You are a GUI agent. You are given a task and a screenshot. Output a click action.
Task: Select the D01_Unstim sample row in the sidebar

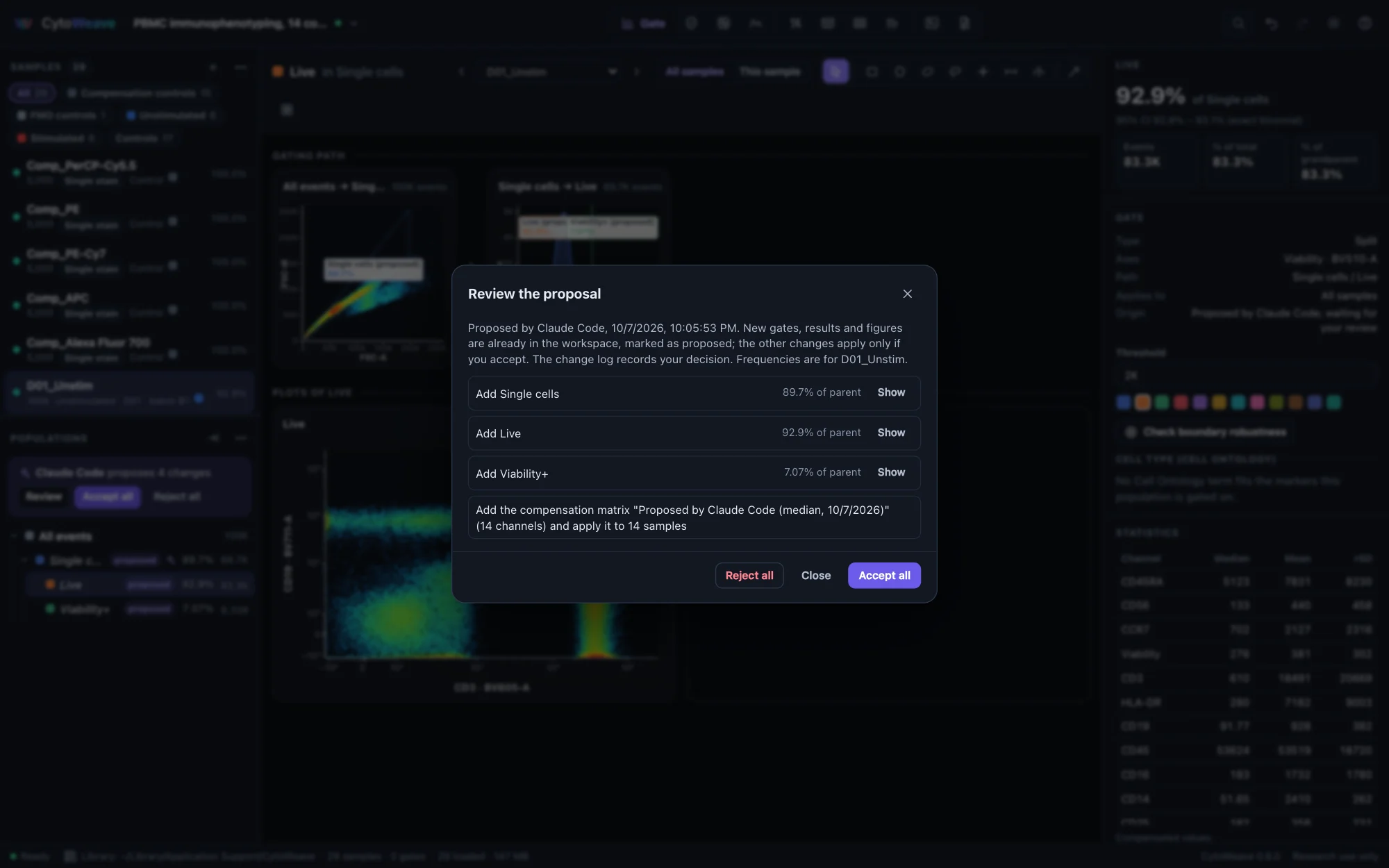(x=130, y=392)
